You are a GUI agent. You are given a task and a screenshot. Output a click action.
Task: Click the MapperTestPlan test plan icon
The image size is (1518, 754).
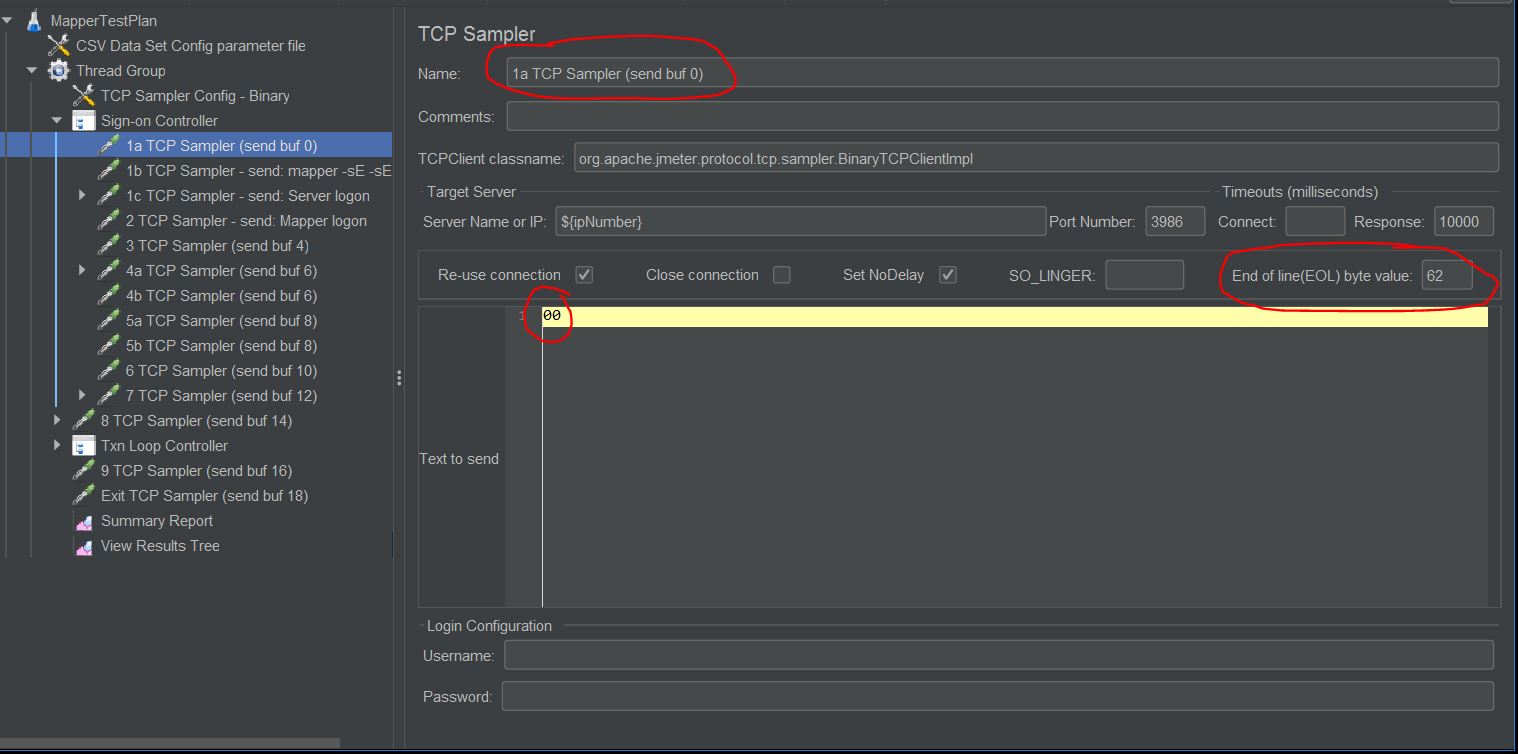tap(34, 20)
